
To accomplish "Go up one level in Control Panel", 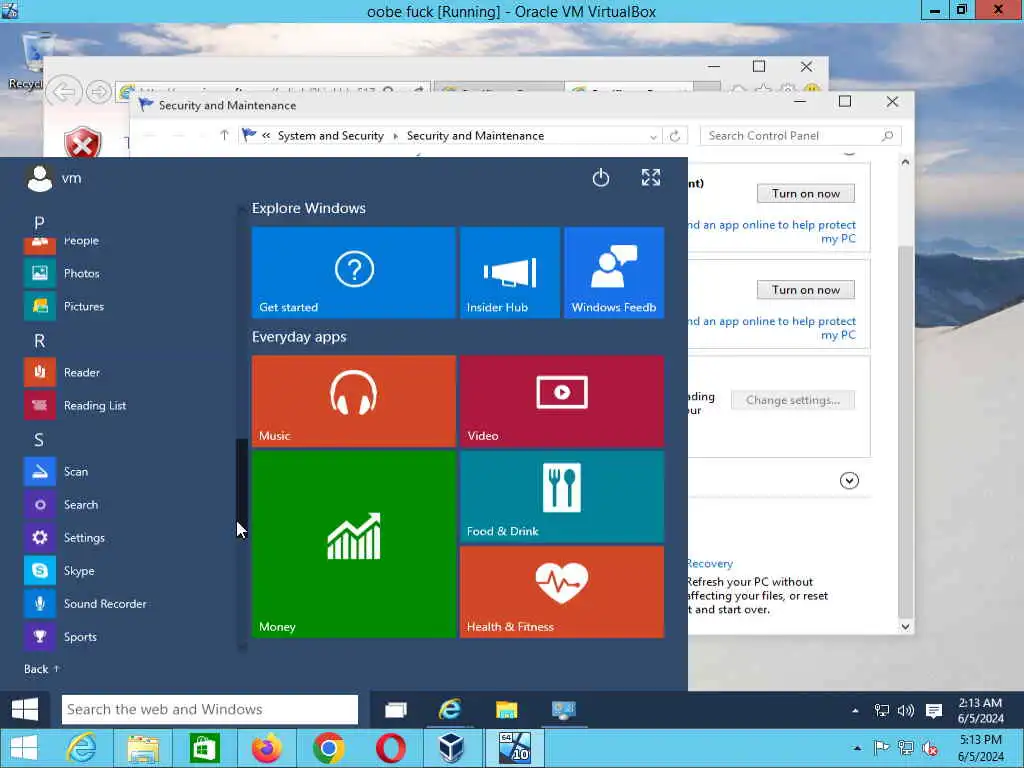I will 224,135.
